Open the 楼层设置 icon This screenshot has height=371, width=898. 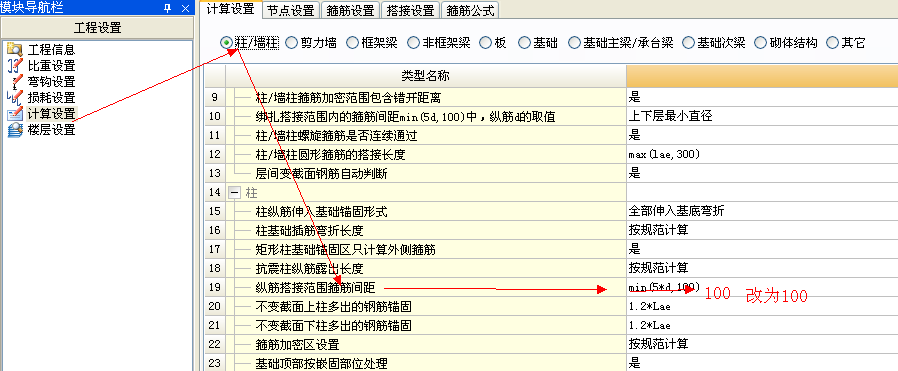[14, 130]
